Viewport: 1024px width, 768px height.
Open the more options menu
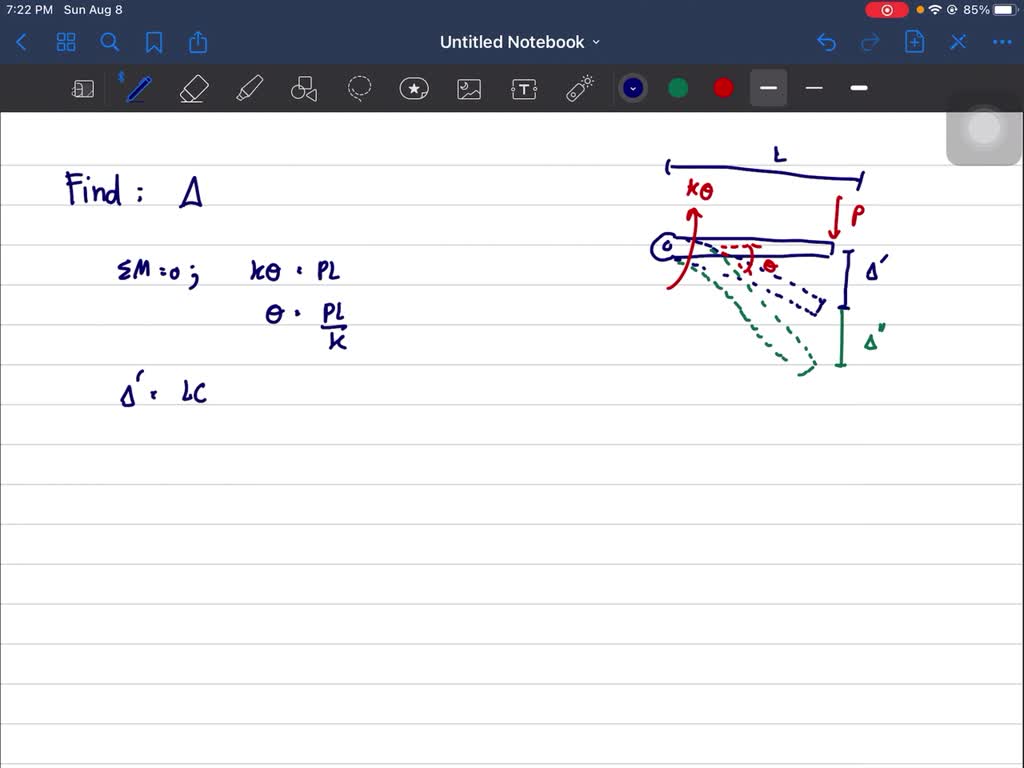(x=1002, y=42)
